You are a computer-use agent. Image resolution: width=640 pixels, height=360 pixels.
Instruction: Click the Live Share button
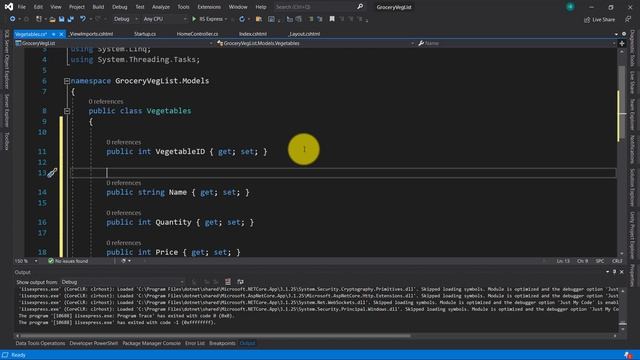[600, 19]
